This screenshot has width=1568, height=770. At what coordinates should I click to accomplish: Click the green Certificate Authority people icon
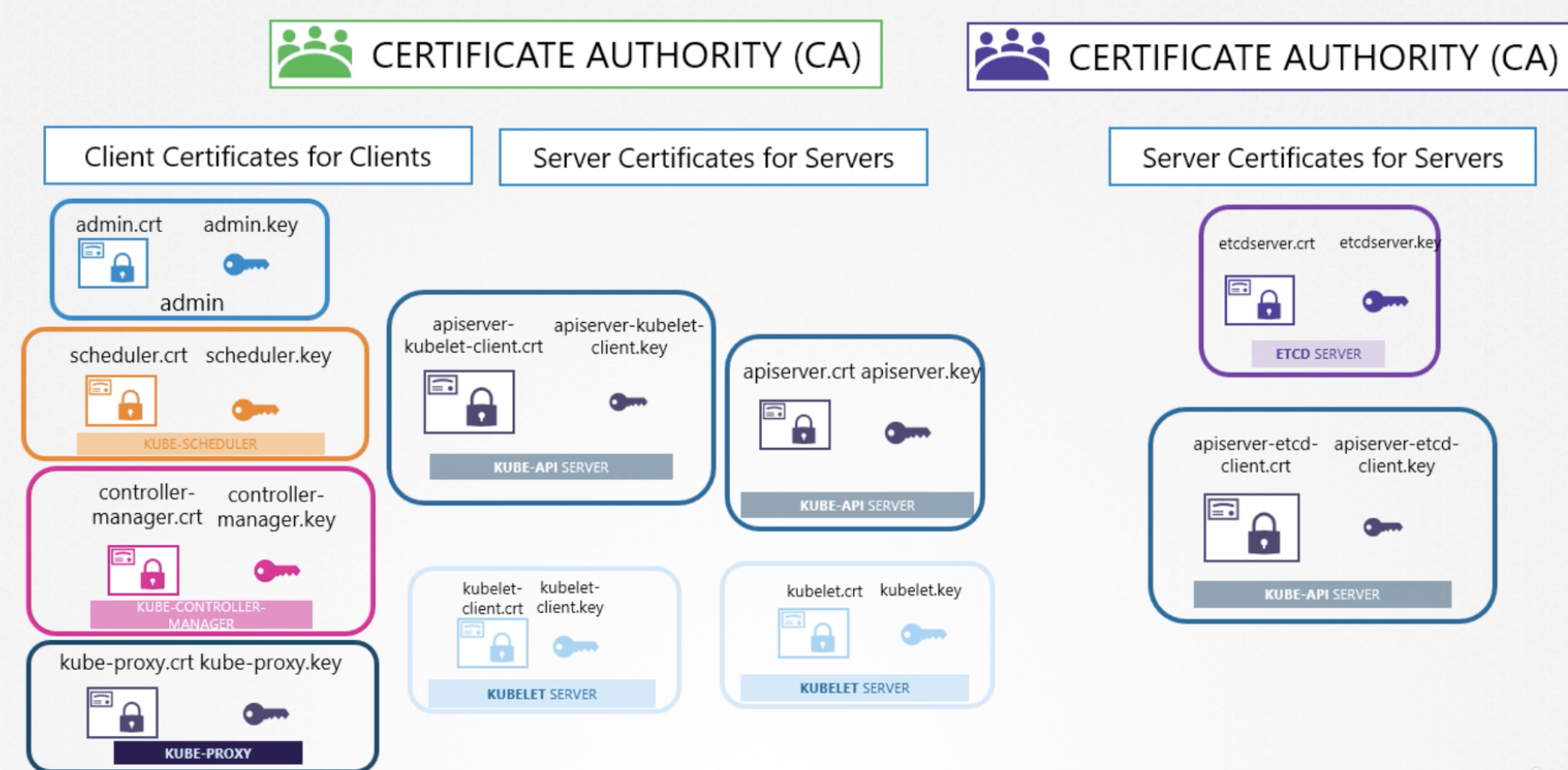coord(315,53)
